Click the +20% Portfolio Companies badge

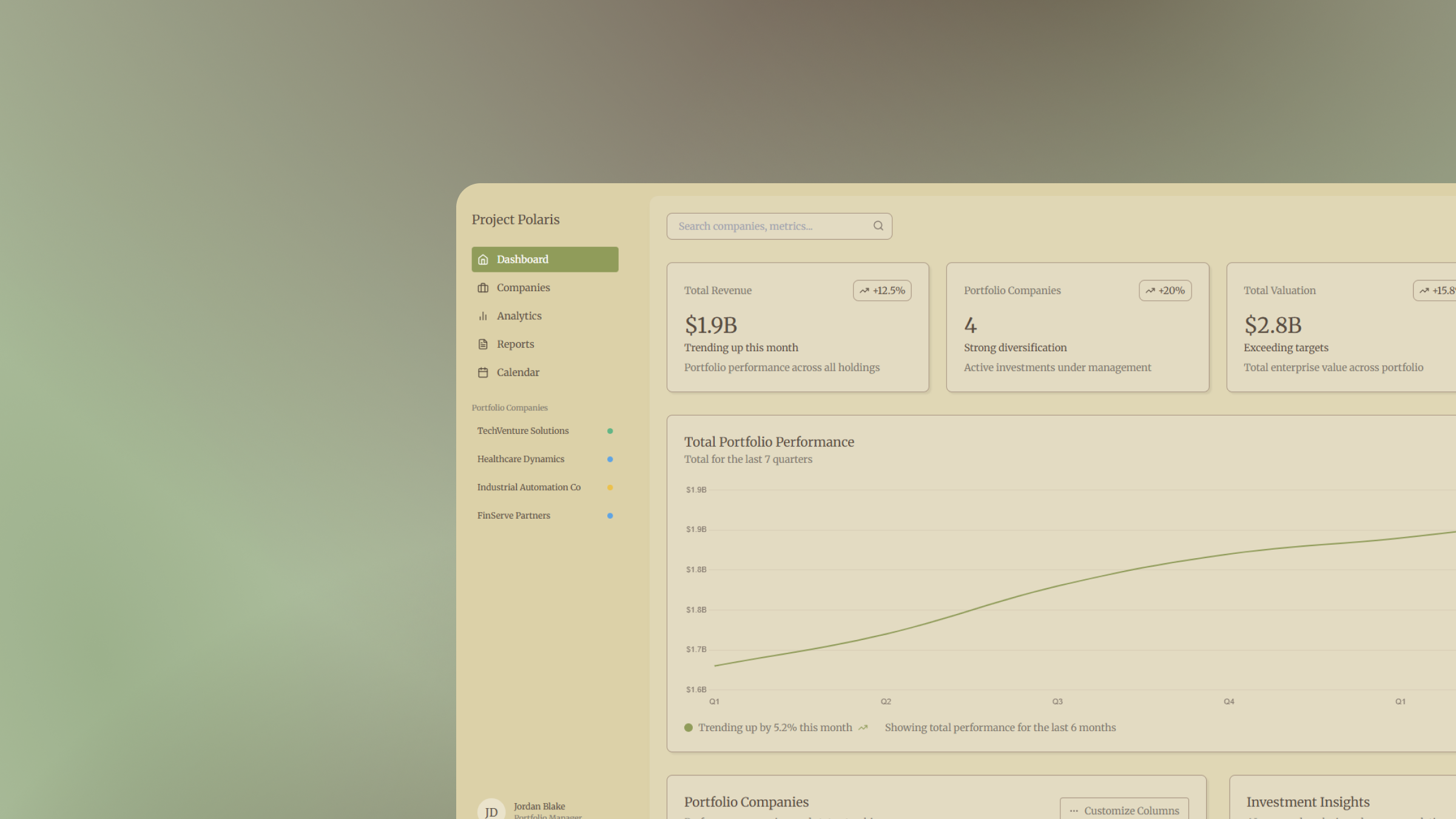[1165, 291]
